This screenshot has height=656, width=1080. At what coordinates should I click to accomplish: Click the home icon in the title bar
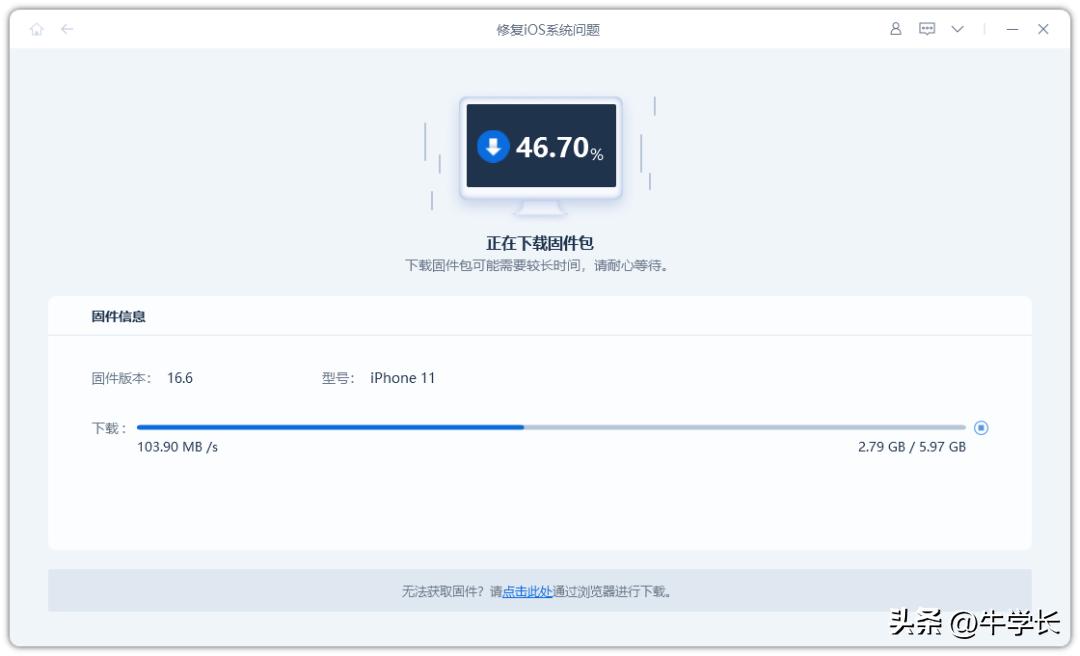[x=37, y=30]
